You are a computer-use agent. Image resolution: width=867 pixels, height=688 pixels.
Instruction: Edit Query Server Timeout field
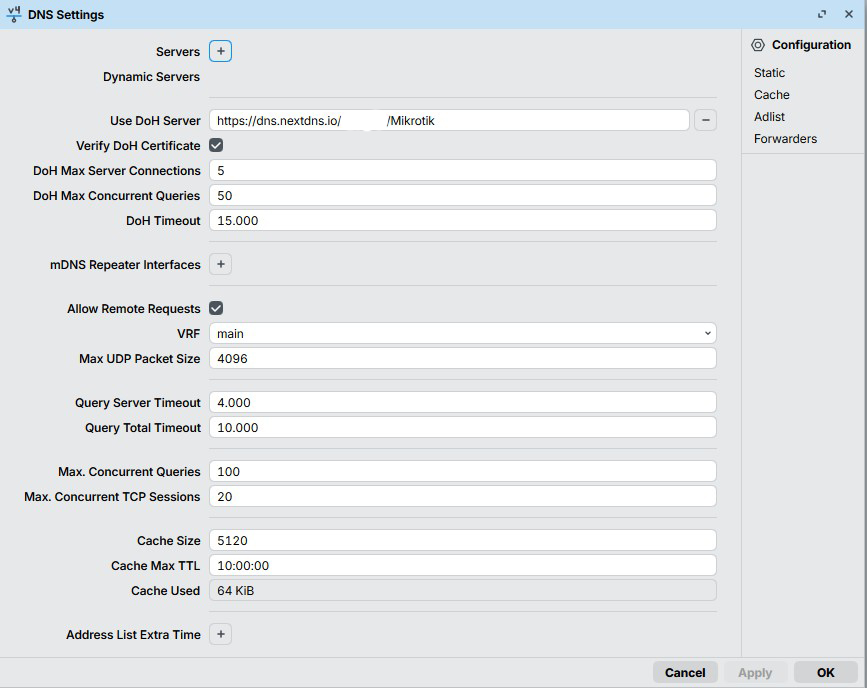coord(463,403)
